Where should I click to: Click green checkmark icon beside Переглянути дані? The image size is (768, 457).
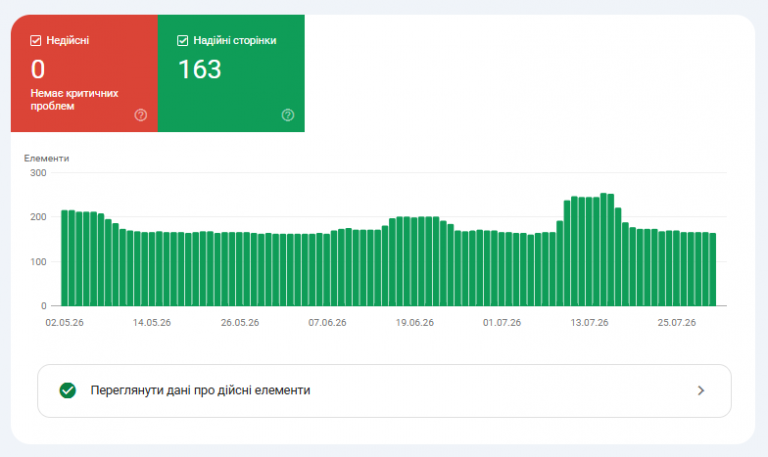68,390
